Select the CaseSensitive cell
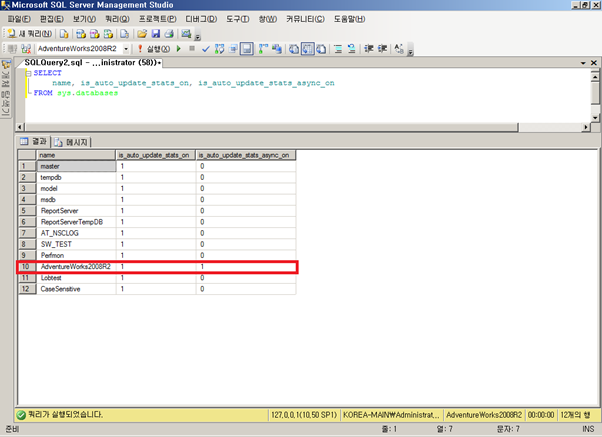The width and height of the screenshot is (602, 437). pyautogui.click(x=76, y=289)
